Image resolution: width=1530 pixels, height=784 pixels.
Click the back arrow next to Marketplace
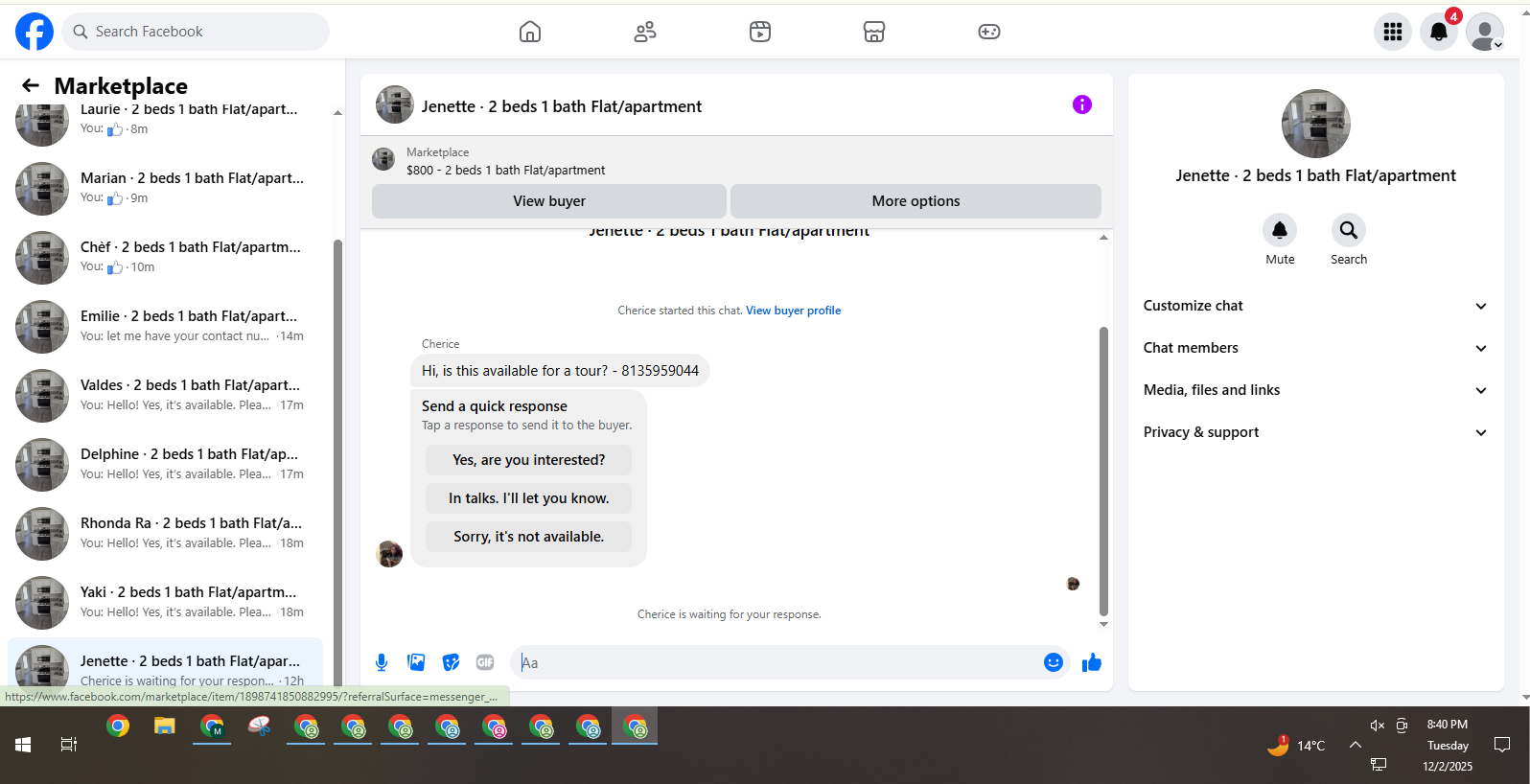coord(31,85)
